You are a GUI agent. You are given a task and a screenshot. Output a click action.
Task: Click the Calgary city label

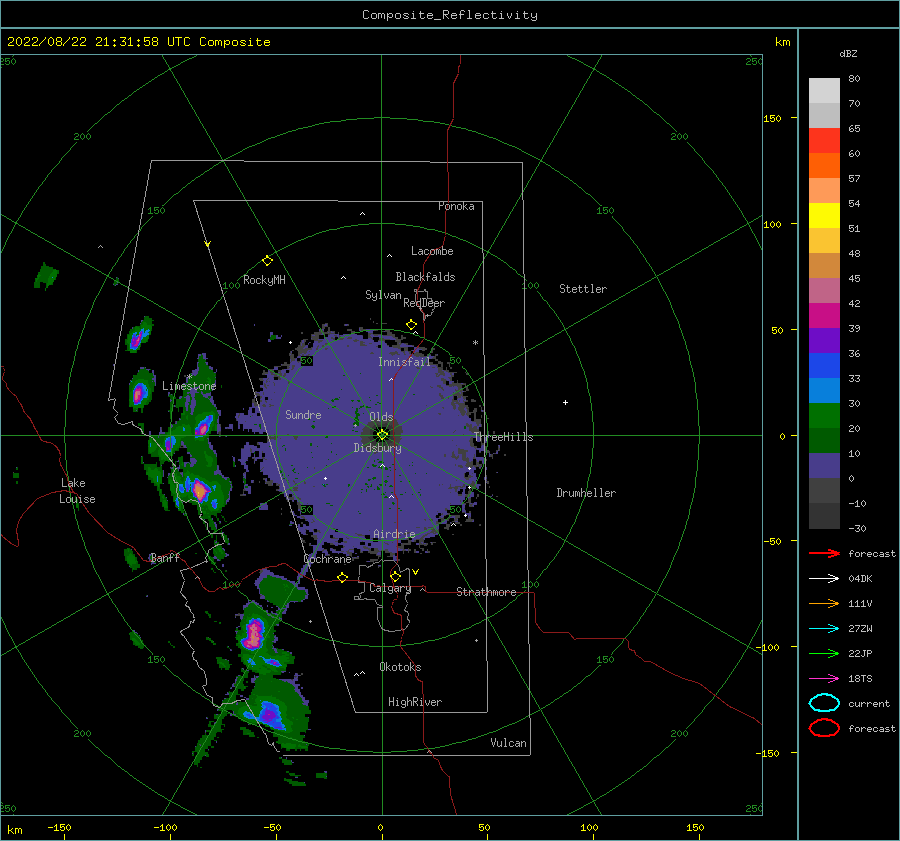pyautogui.click(x=390, y=588)
